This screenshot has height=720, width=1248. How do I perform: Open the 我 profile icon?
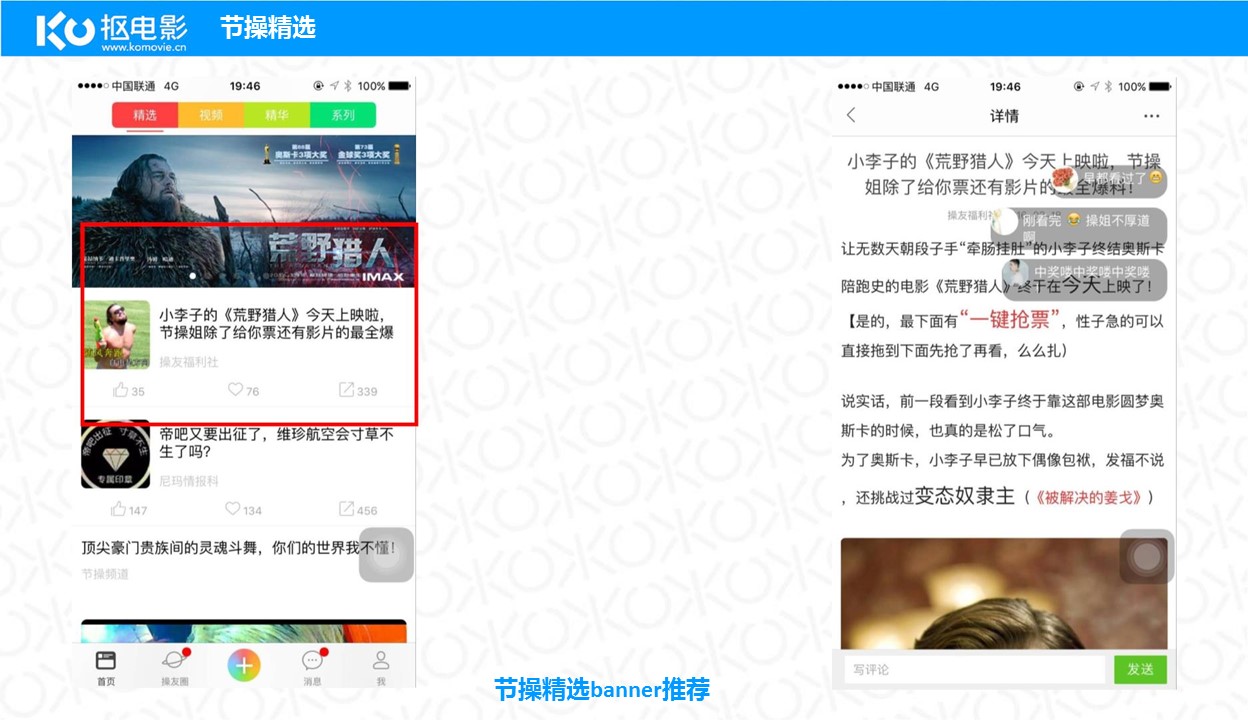point(381,667)
